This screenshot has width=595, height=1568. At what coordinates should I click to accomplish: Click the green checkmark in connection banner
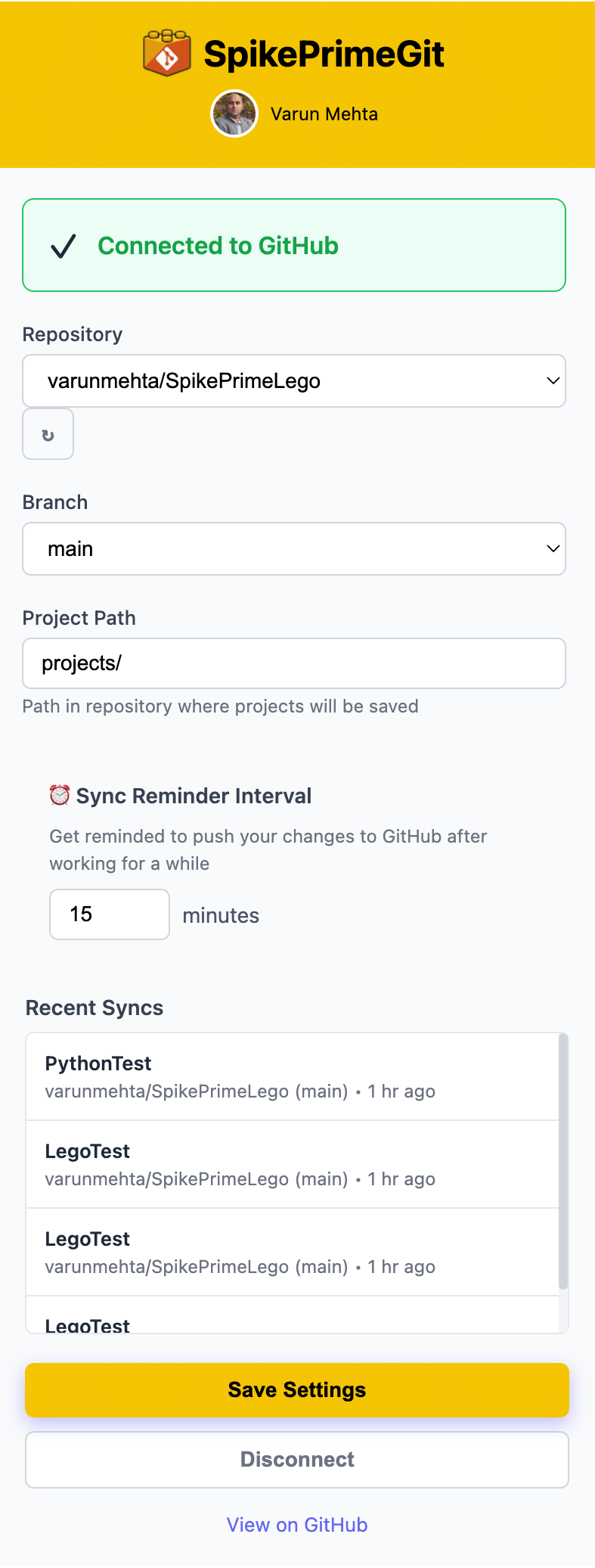click(63, 244)
